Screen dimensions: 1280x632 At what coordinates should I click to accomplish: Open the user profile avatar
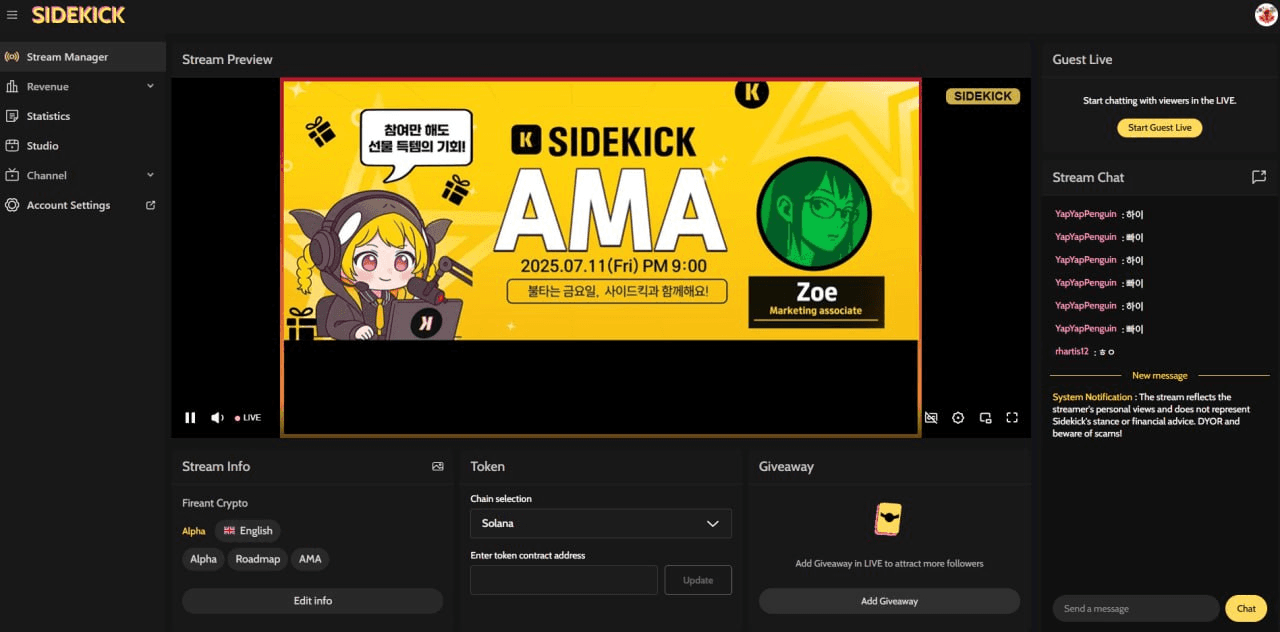click(1265, 14)
